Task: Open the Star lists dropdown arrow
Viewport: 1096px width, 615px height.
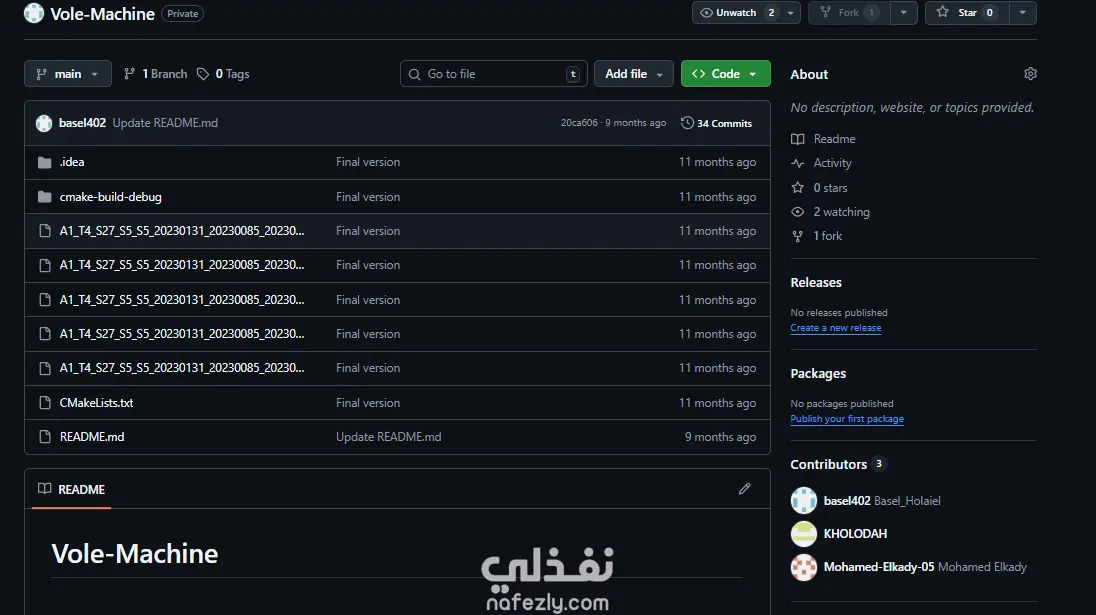Action: tap(1023, 13)
